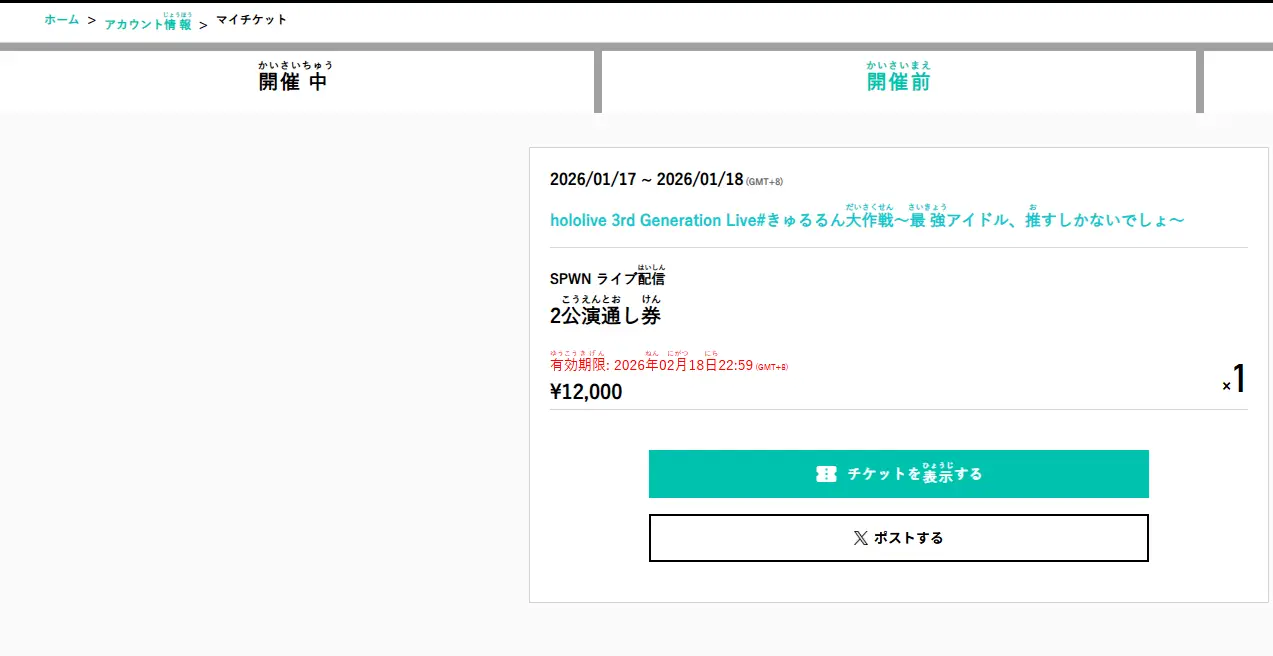Click the partially visible tab right of 開催前

point(1239,81)
